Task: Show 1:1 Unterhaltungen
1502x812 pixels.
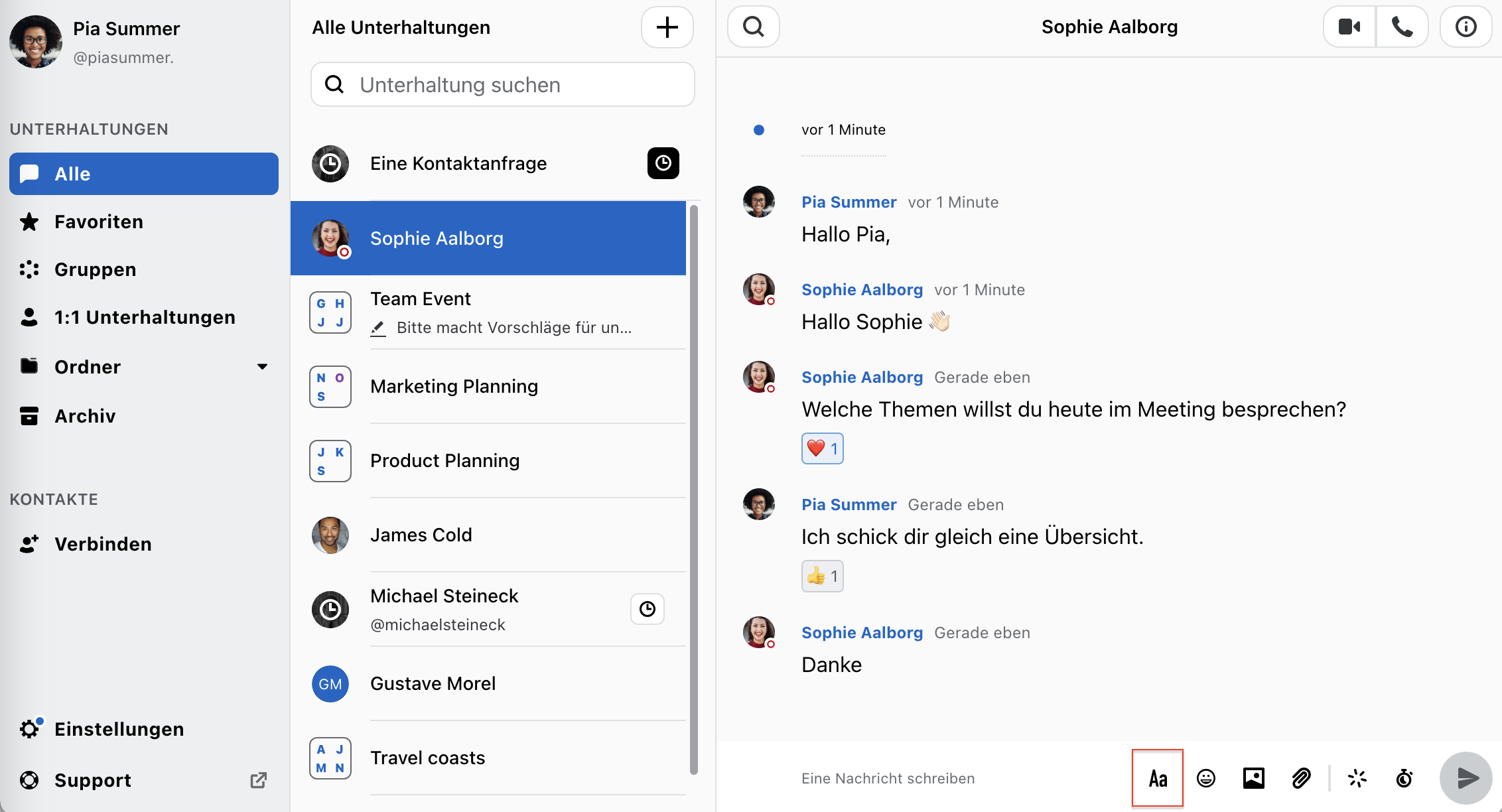Action: point(145,317)
